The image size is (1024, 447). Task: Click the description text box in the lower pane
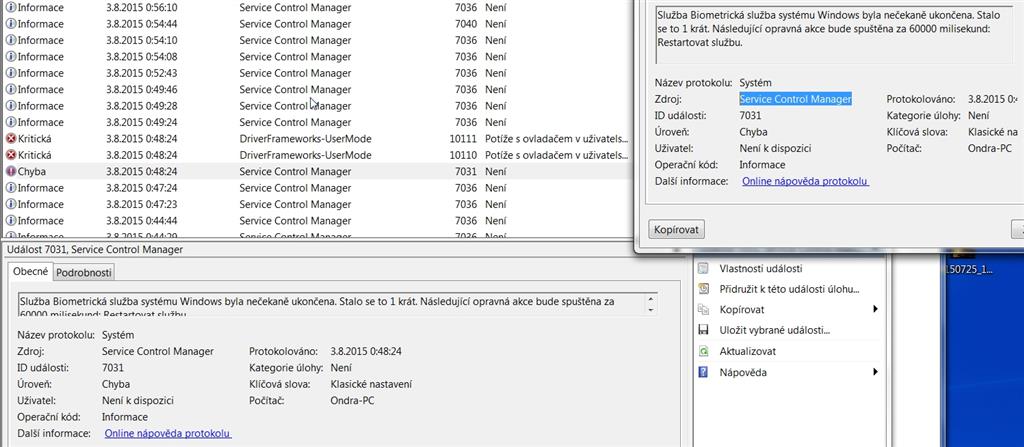(x=337, y=305)
